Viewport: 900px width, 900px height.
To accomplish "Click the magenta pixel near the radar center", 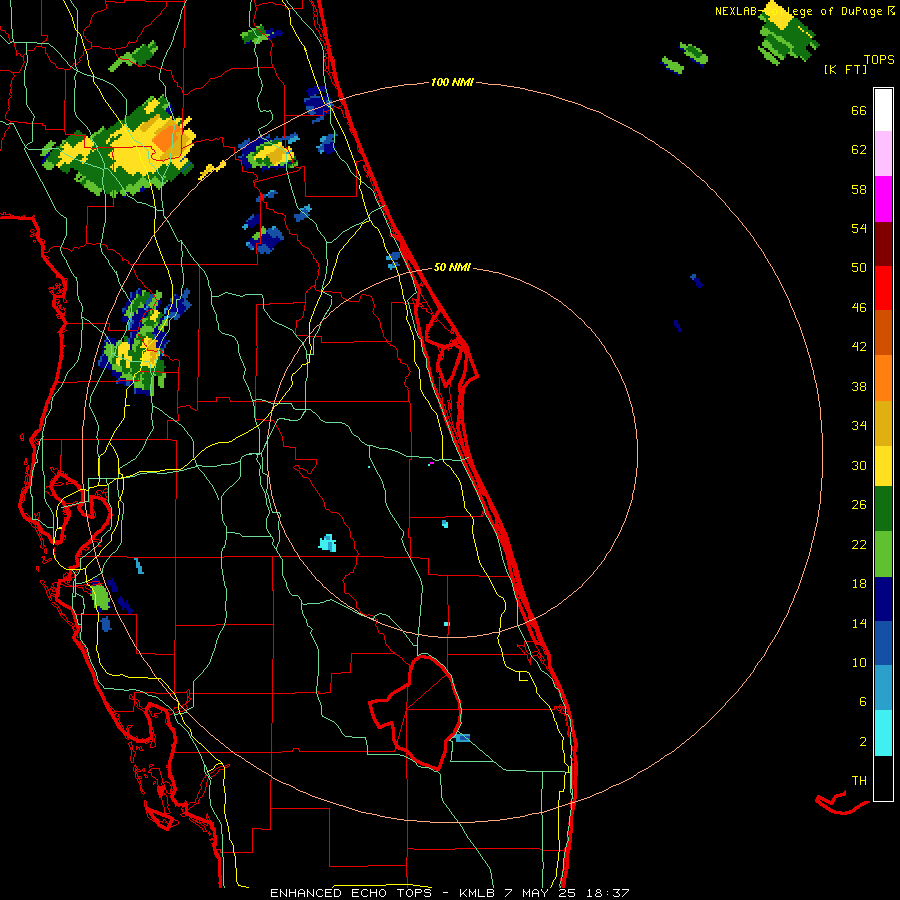I will point(431,463).
